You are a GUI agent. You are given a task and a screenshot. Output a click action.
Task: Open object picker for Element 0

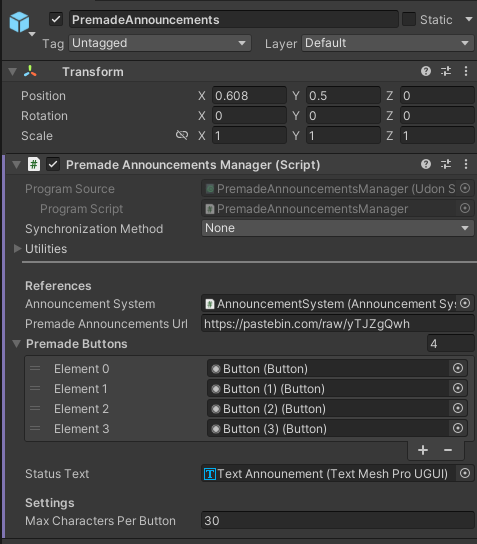pyautogui.click(x=458, y=368)
